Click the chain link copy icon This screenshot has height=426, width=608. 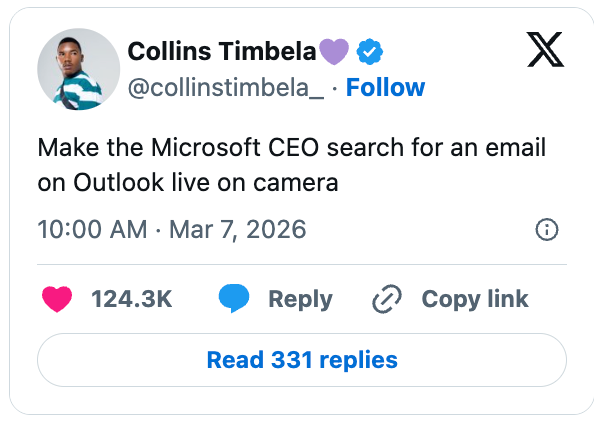click(386, 298)
